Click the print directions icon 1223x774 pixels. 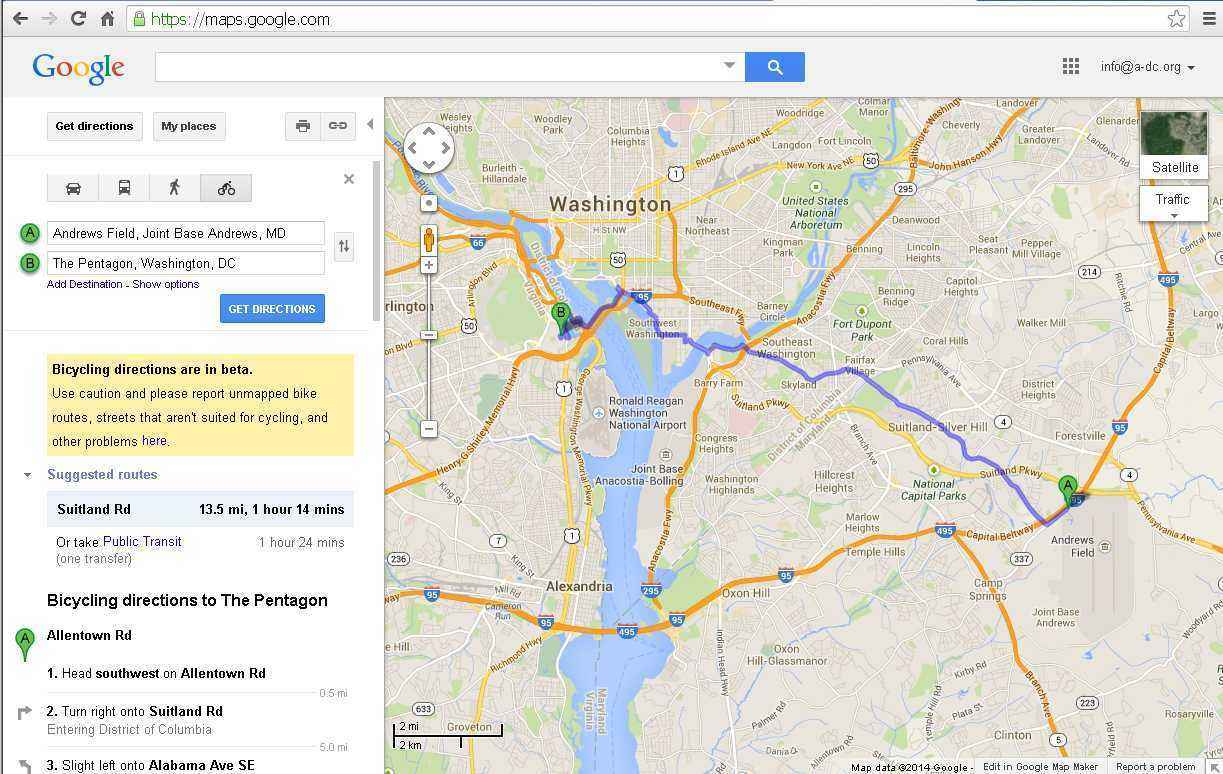(x=303, y=126)
